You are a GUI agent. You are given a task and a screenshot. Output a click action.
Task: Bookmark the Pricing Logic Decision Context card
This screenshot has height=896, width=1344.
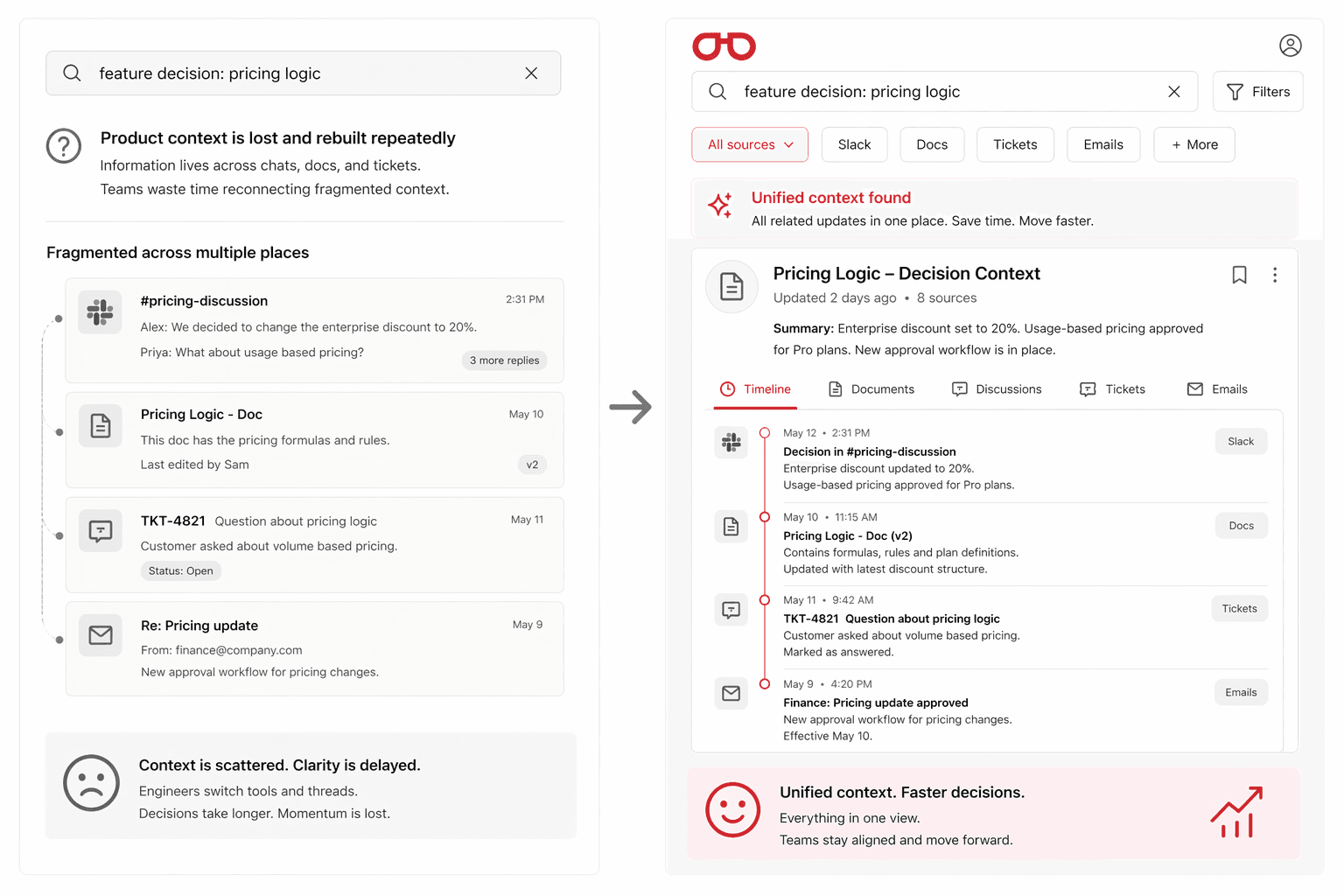tap(1239, 275)
